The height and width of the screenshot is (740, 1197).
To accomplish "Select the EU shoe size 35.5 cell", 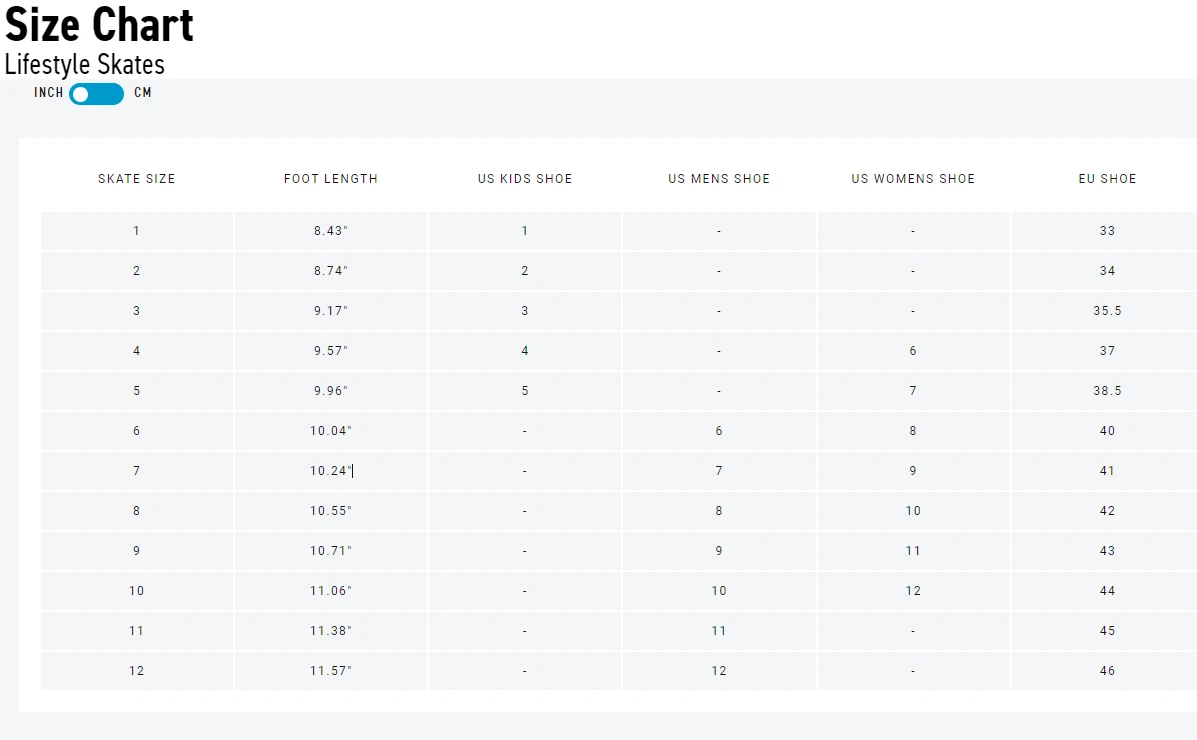I will 1107,311.
